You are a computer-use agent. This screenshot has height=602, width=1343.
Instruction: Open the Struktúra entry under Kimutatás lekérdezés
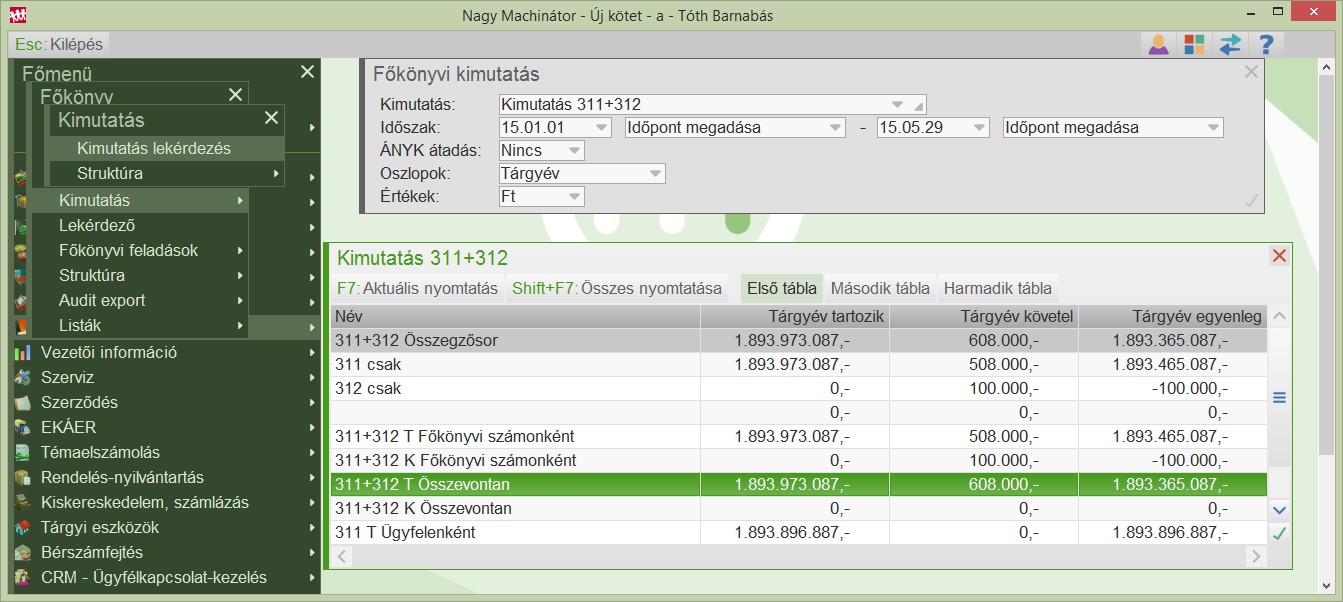167,173
